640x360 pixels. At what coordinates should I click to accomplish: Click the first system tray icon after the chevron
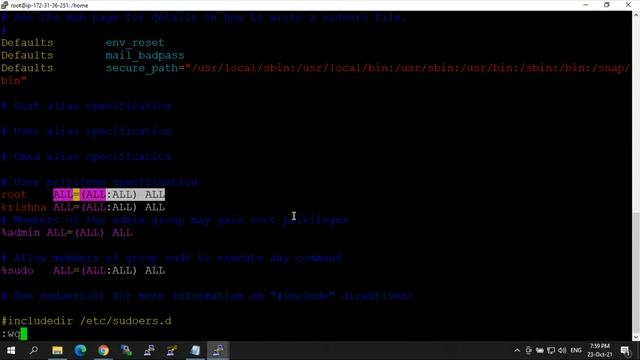pyautogui.click(x=529, y=350)
